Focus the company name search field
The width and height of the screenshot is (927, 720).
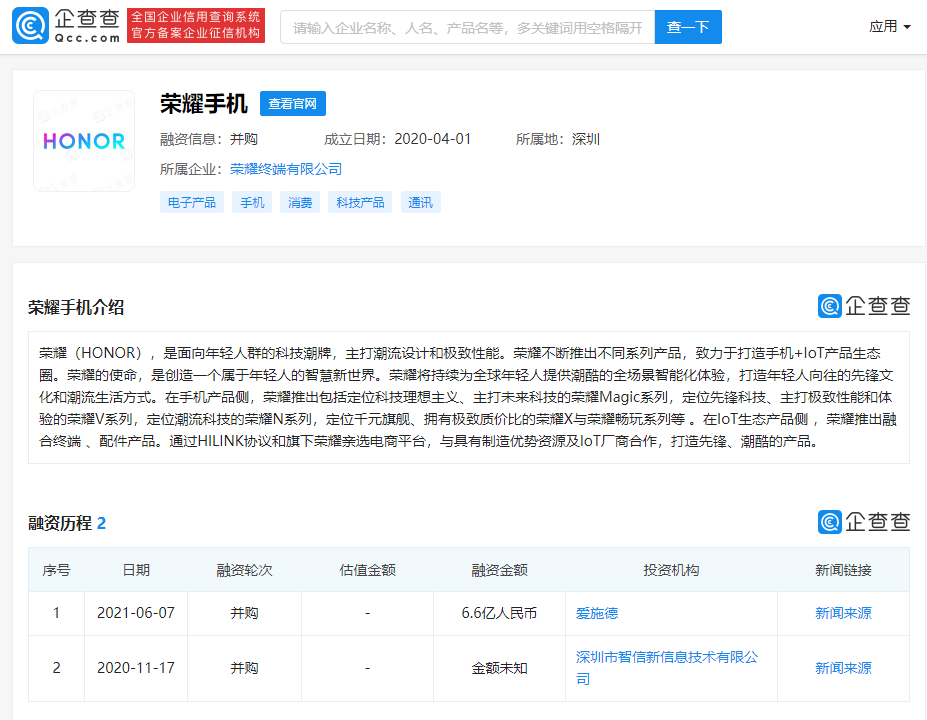click(467, 27)
